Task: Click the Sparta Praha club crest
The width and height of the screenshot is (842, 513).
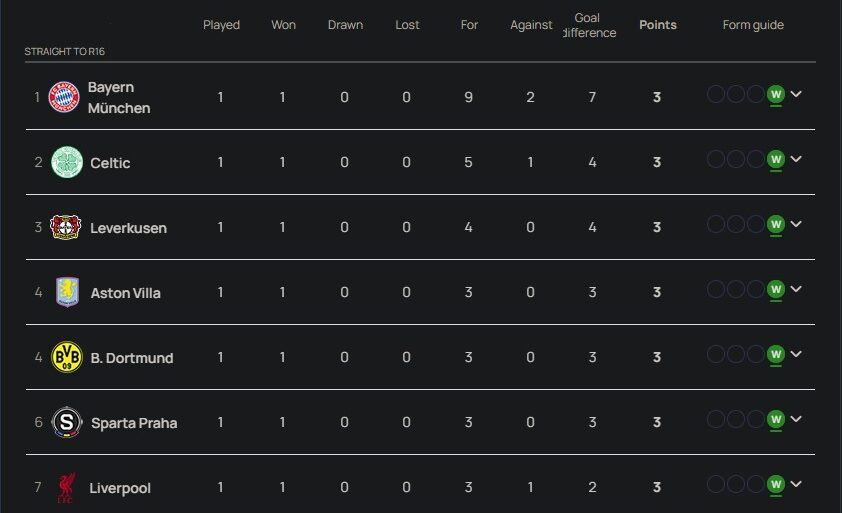Action: coord(67,422)
